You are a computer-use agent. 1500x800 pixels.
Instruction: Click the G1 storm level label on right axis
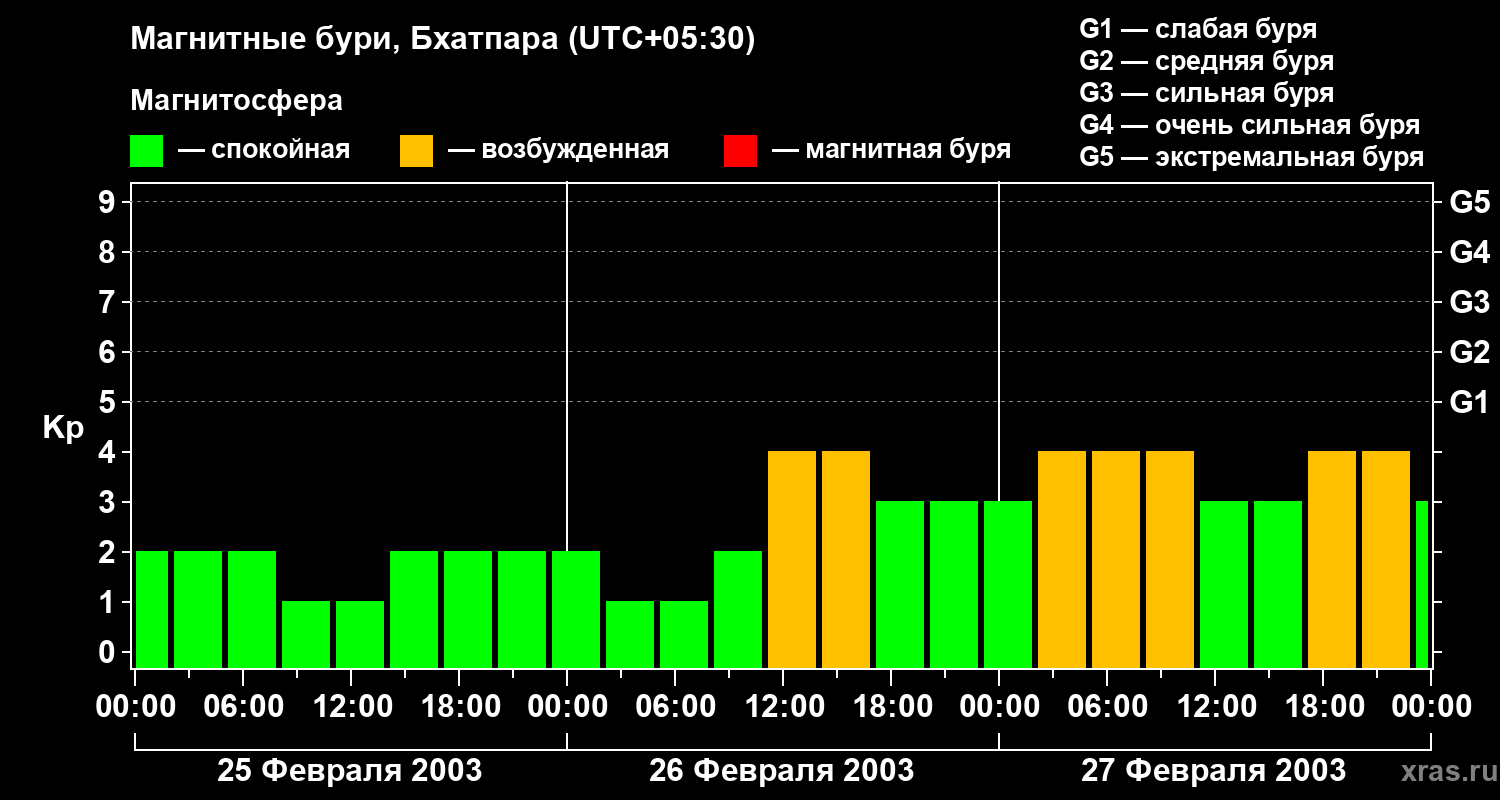(x=1469, y=402)
